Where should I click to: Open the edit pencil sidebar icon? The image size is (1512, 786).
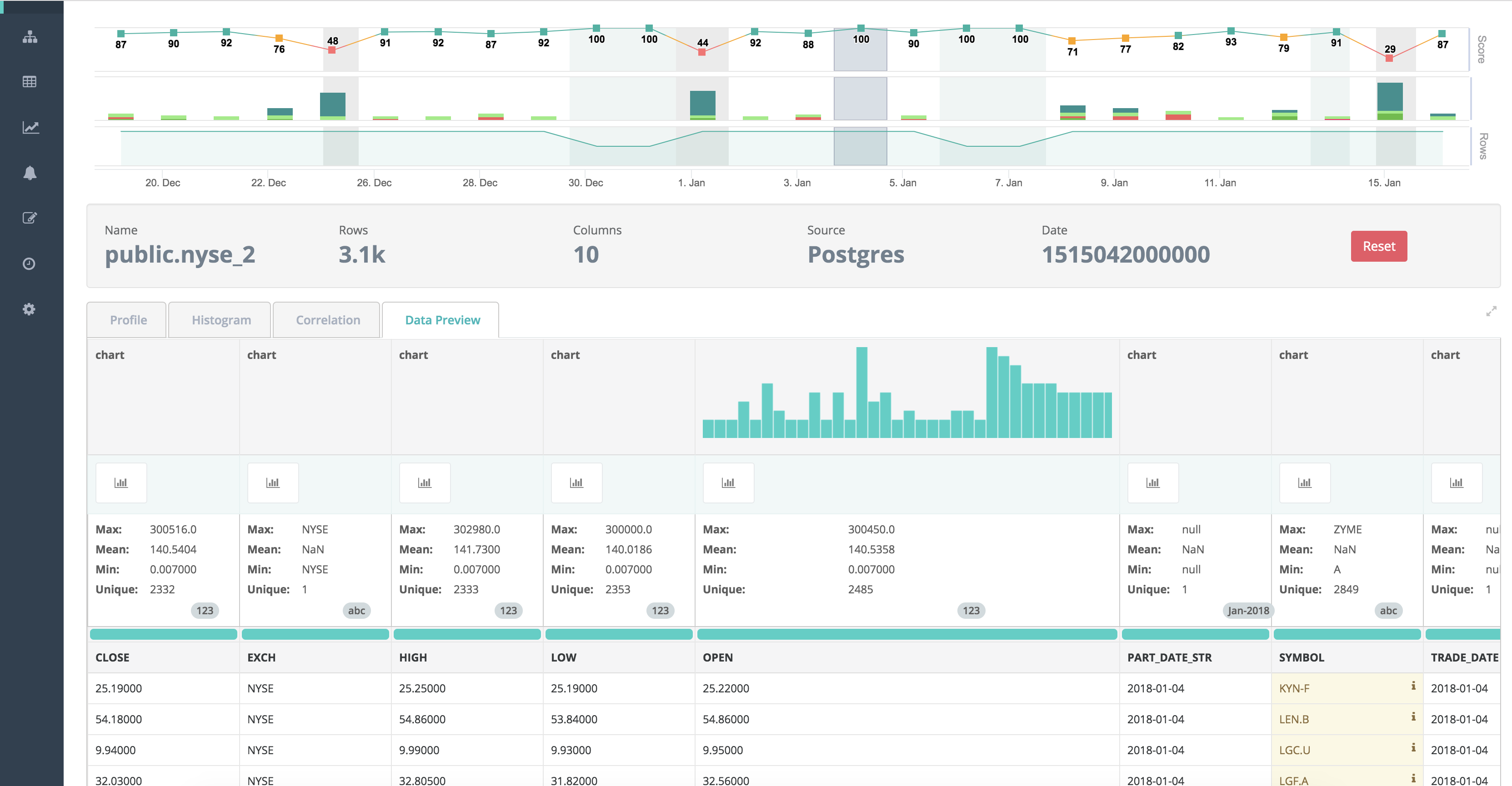click(30, 218)
